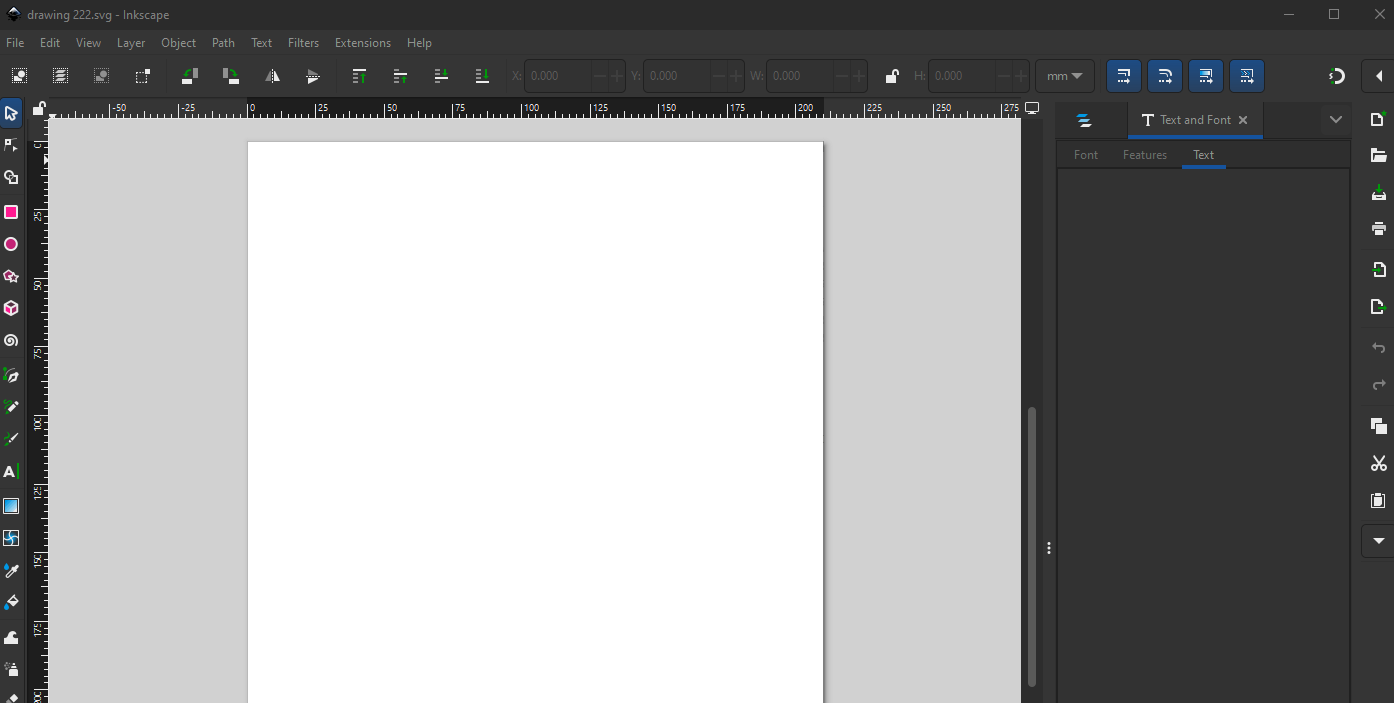Switch to the Node editing tool
Screen dimensions: 1394x703
[11, 144]
